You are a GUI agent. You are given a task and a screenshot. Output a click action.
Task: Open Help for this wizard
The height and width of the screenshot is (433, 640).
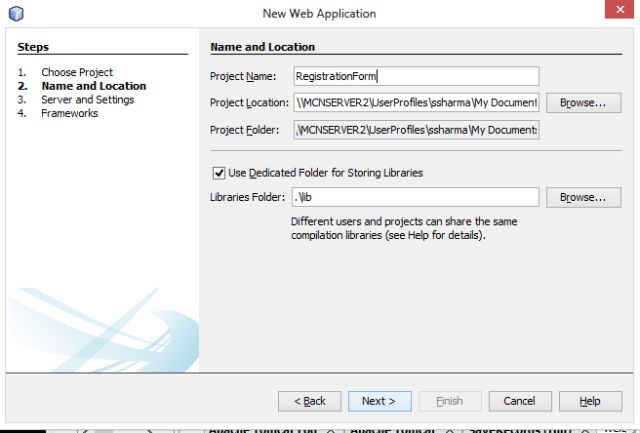pyautogui.click(x=590, y=401)
